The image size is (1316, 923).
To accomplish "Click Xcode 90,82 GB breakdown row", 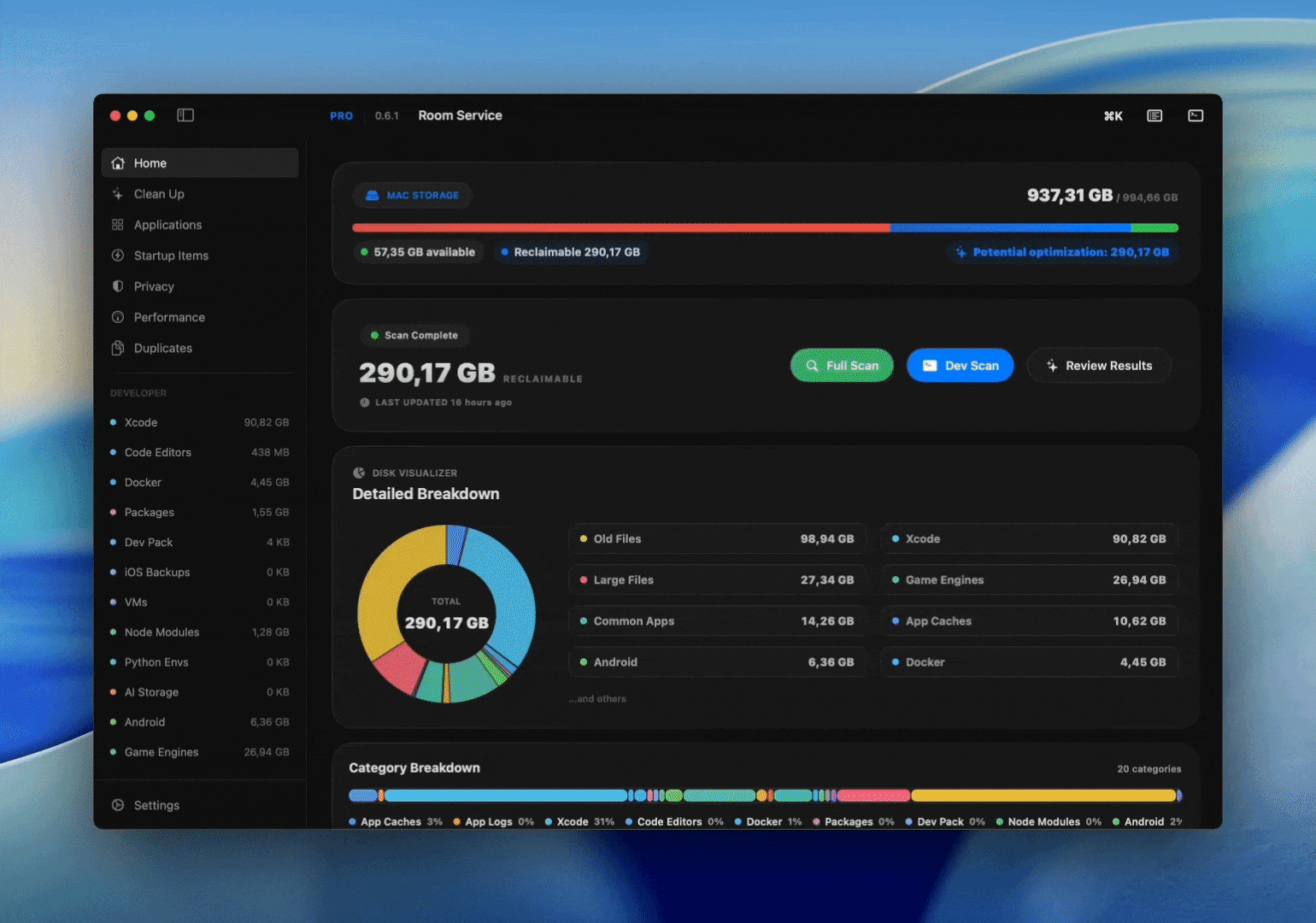I will point(1030,539).
